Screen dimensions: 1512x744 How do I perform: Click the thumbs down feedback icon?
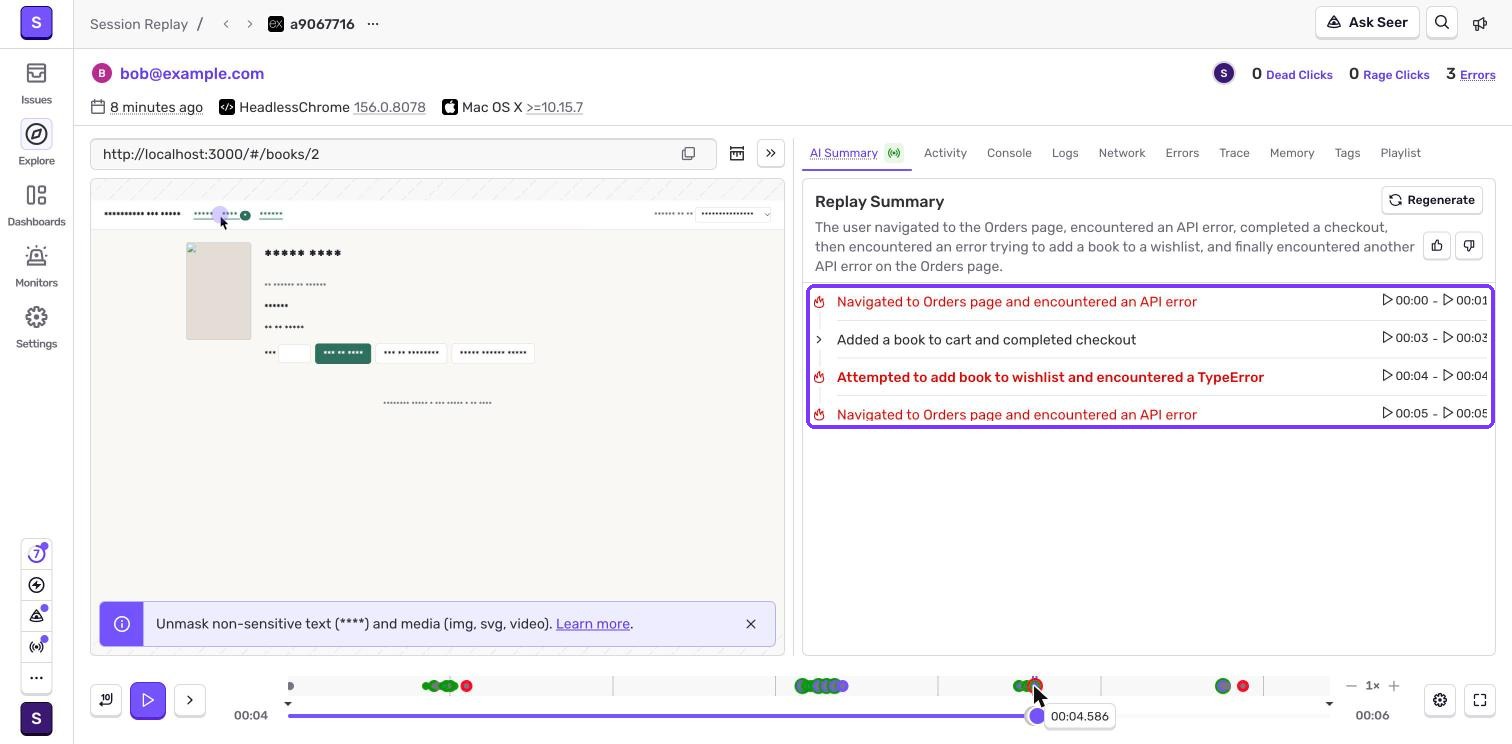(1469, 246)
